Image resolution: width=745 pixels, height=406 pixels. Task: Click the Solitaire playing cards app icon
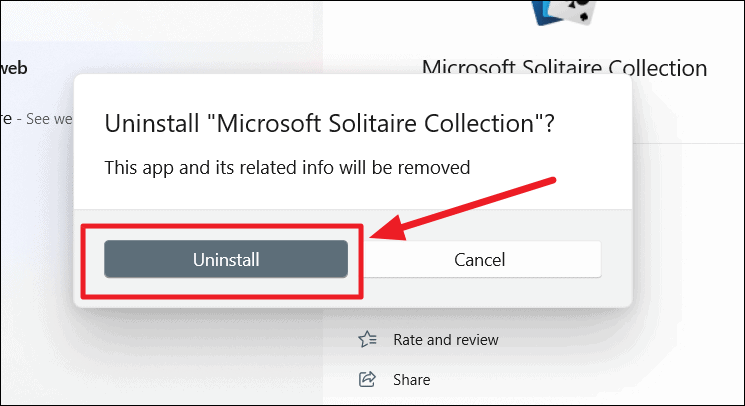pyautogui.click(x=561, y=12)
